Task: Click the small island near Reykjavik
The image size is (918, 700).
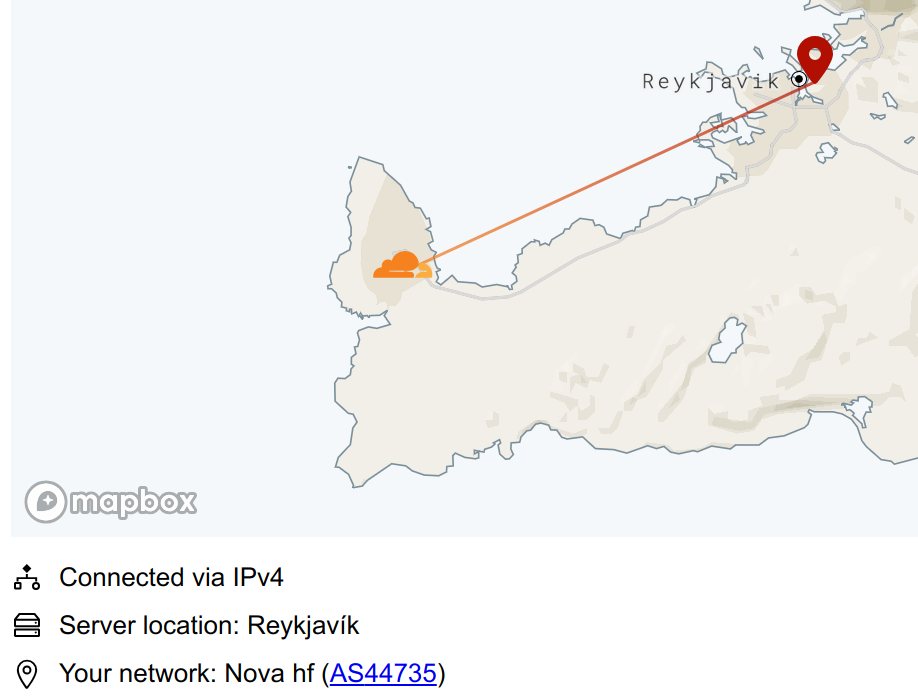Action: [826, 151]
